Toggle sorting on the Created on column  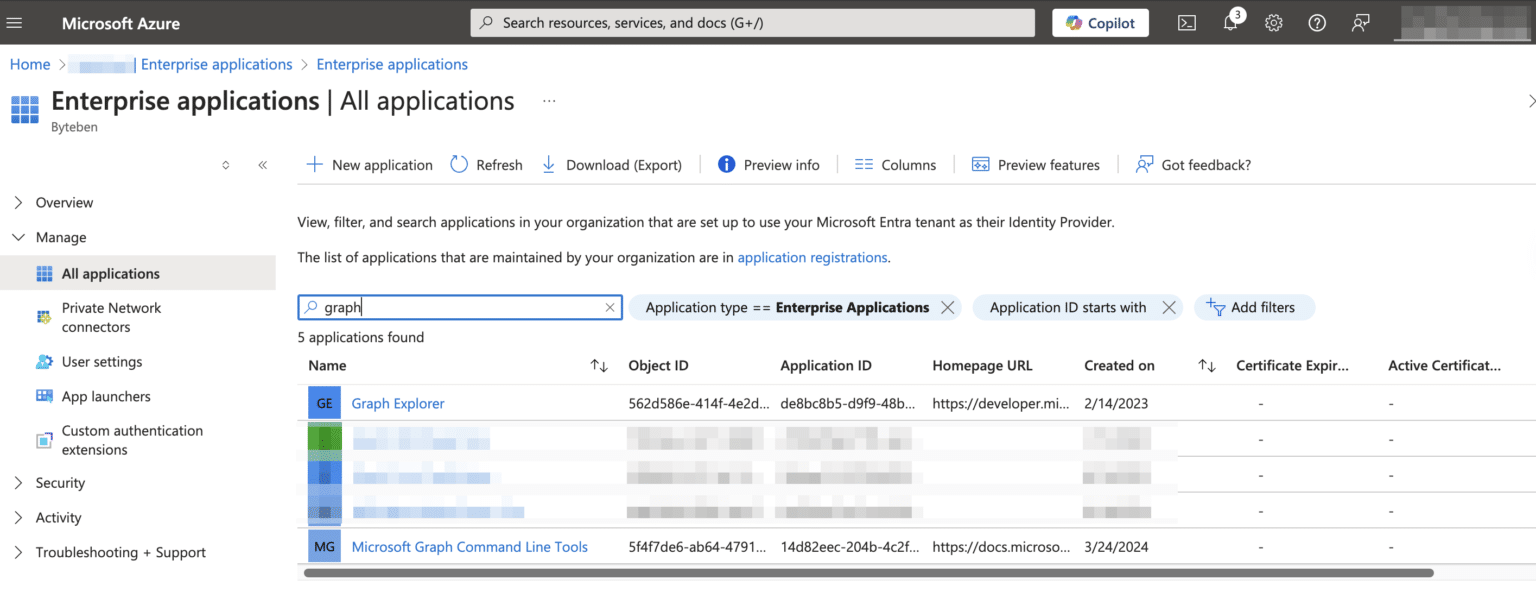pos(1206,366)
